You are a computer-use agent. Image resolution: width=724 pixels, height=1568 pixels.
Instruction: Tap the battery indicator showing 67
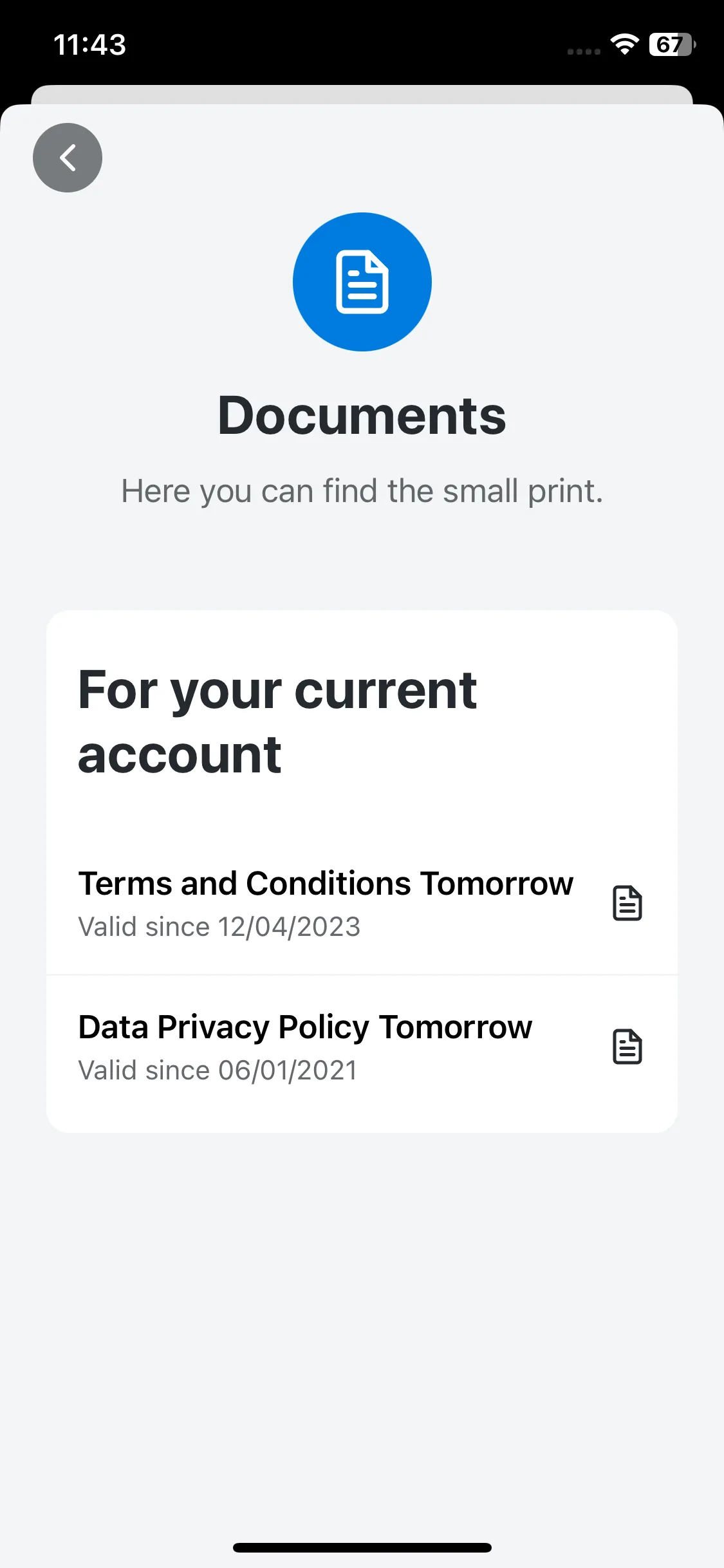click(x=672, y=44)
